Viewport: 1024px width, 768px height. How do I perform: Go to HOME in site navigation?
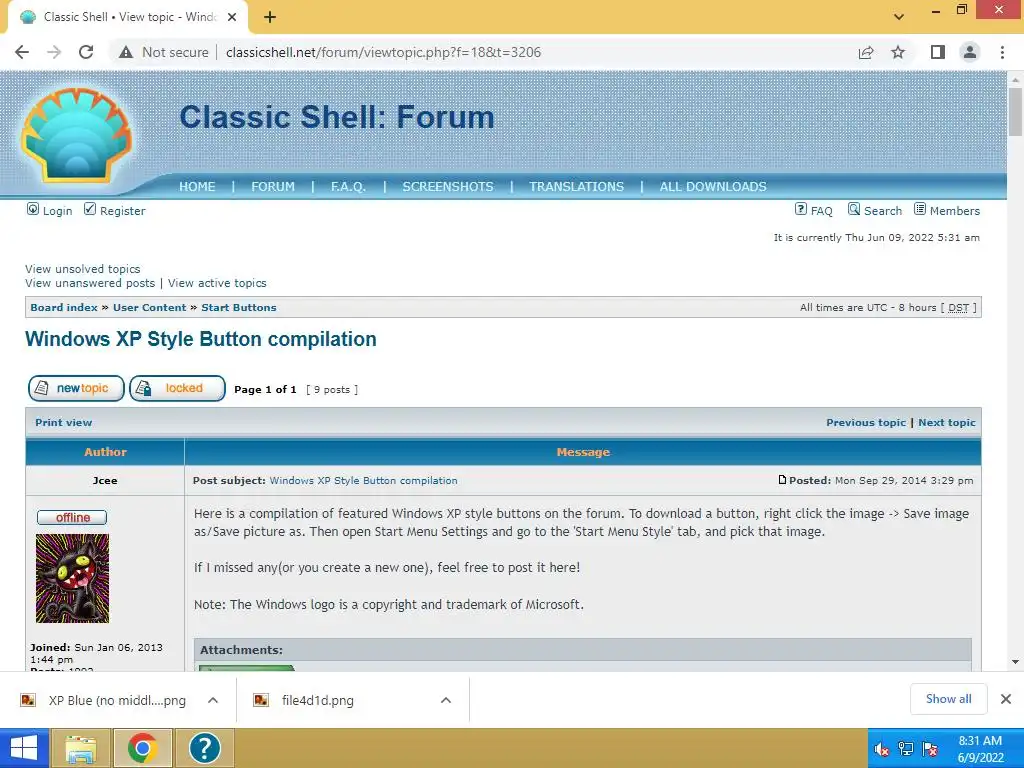tap(197, 187)
